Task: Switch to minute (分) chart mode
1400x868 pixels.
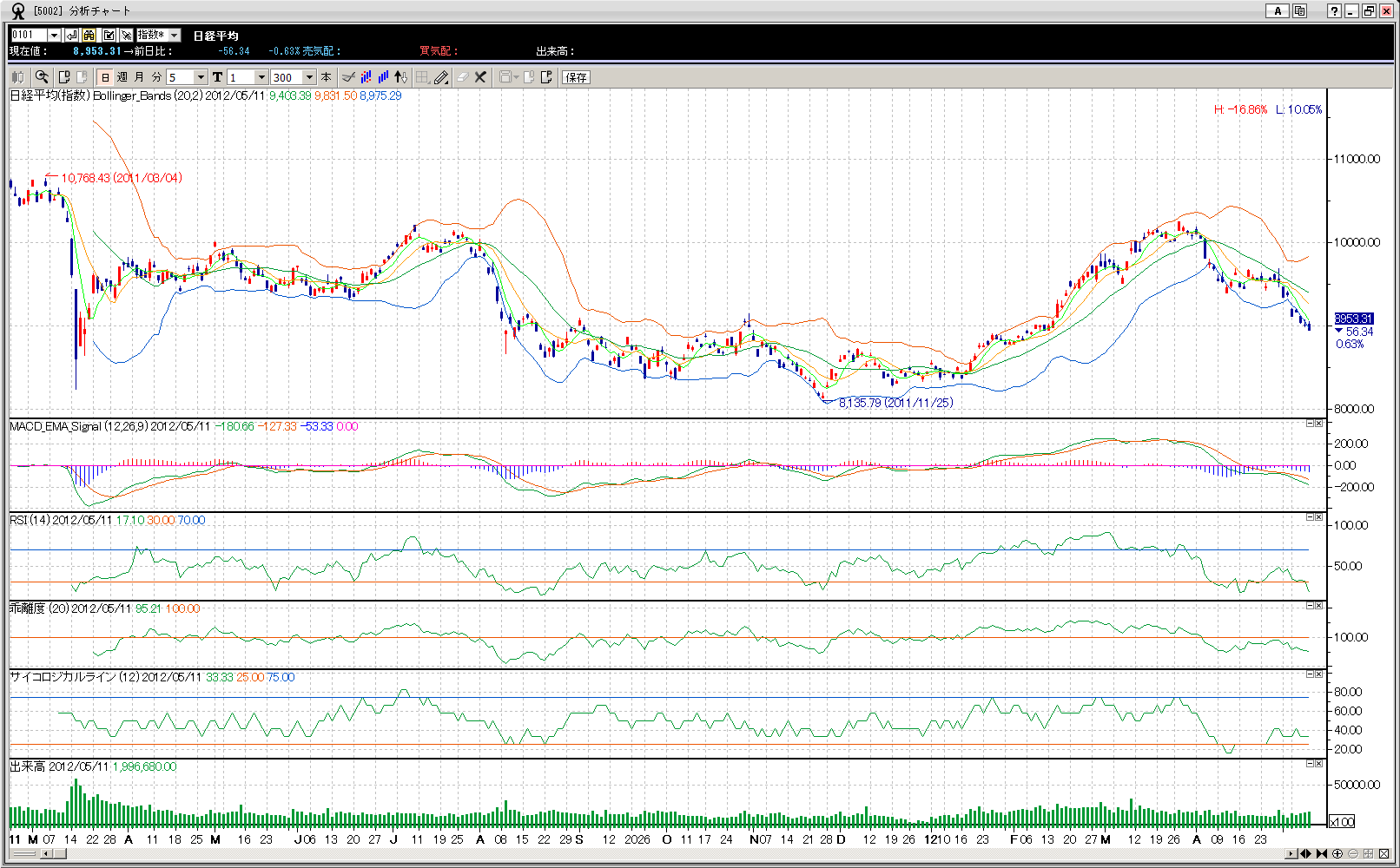Action: [156, 77]
